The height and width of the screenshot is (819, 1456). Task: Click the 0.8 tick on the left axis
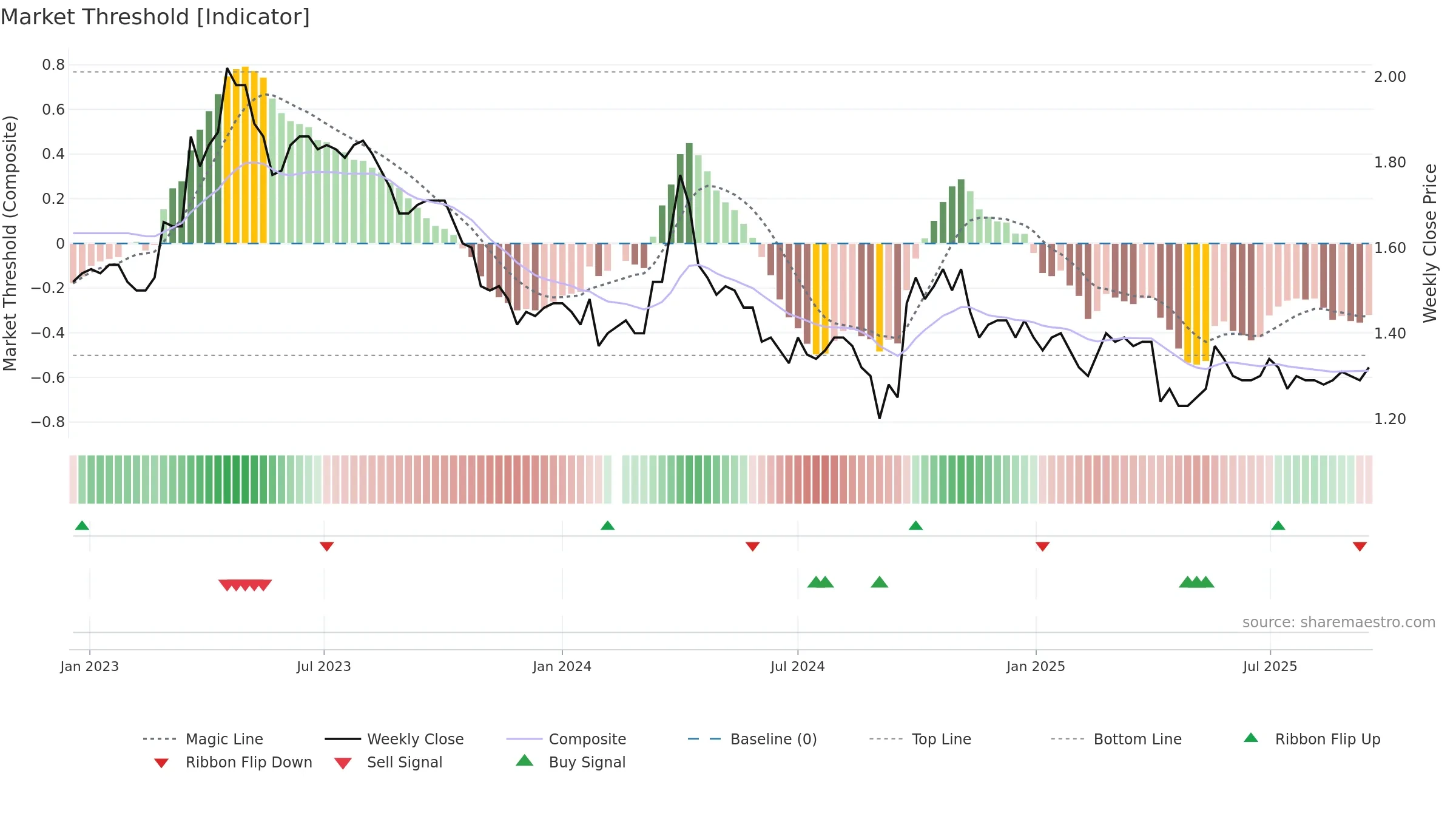tap(53, 65)
